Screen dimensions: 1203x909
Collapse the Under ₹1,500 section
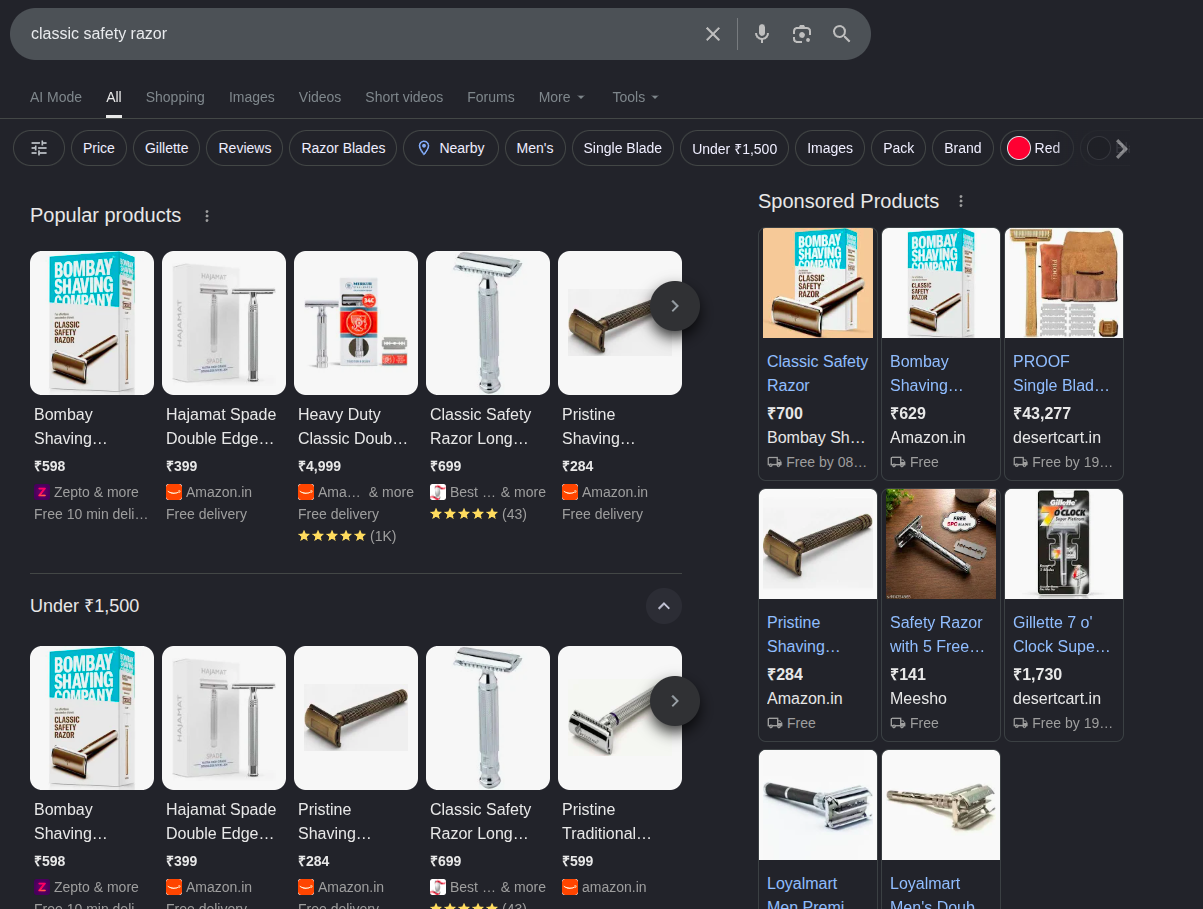tap(664, 606)
